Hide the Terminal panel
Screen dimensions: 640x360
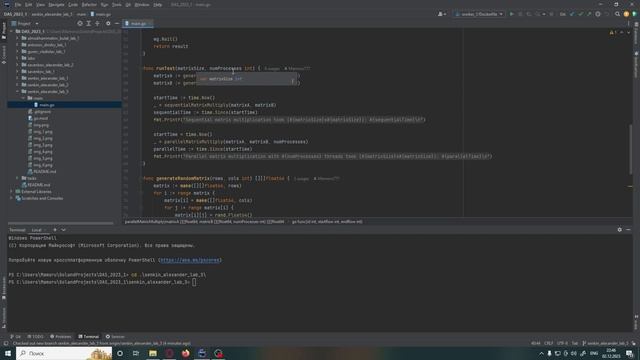[x=628, y=230]
